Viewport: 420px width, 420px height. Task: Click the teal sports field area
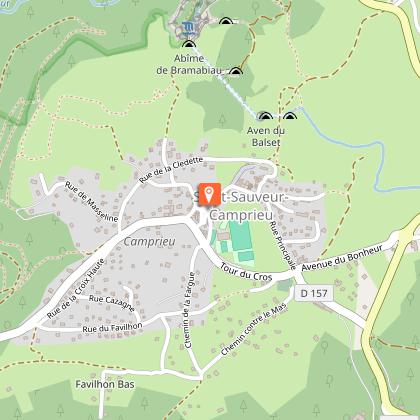pyautogui.click(x=241, y=236)
